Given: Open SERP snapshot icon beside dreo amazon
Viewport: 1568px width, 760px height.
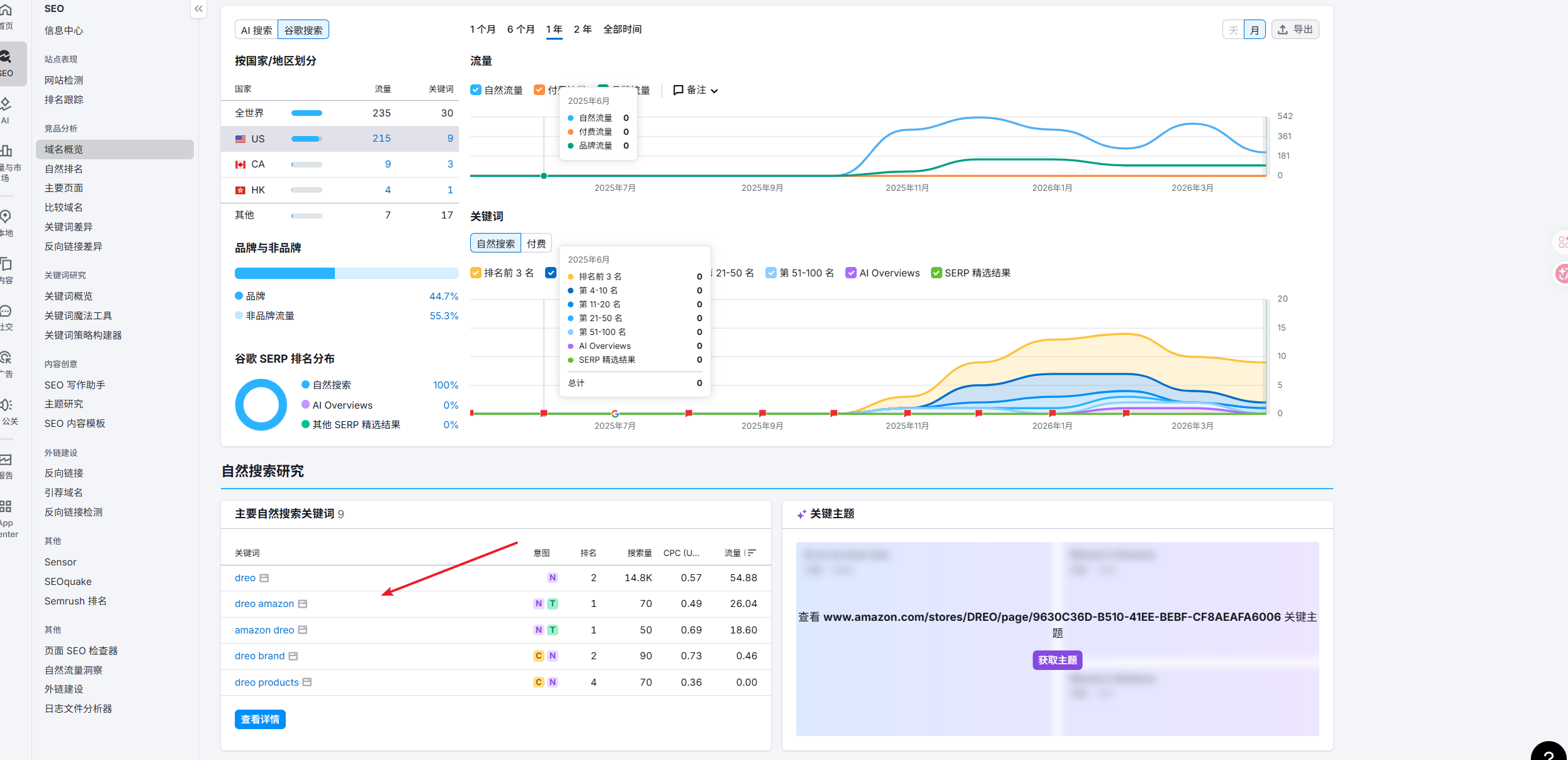Looking at the screenshot, I should (303, 604).
